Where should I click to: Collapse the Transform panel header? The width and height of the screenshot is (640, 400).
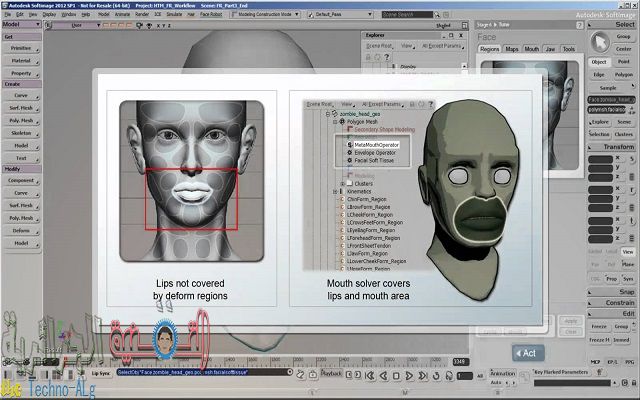(611, 147)
